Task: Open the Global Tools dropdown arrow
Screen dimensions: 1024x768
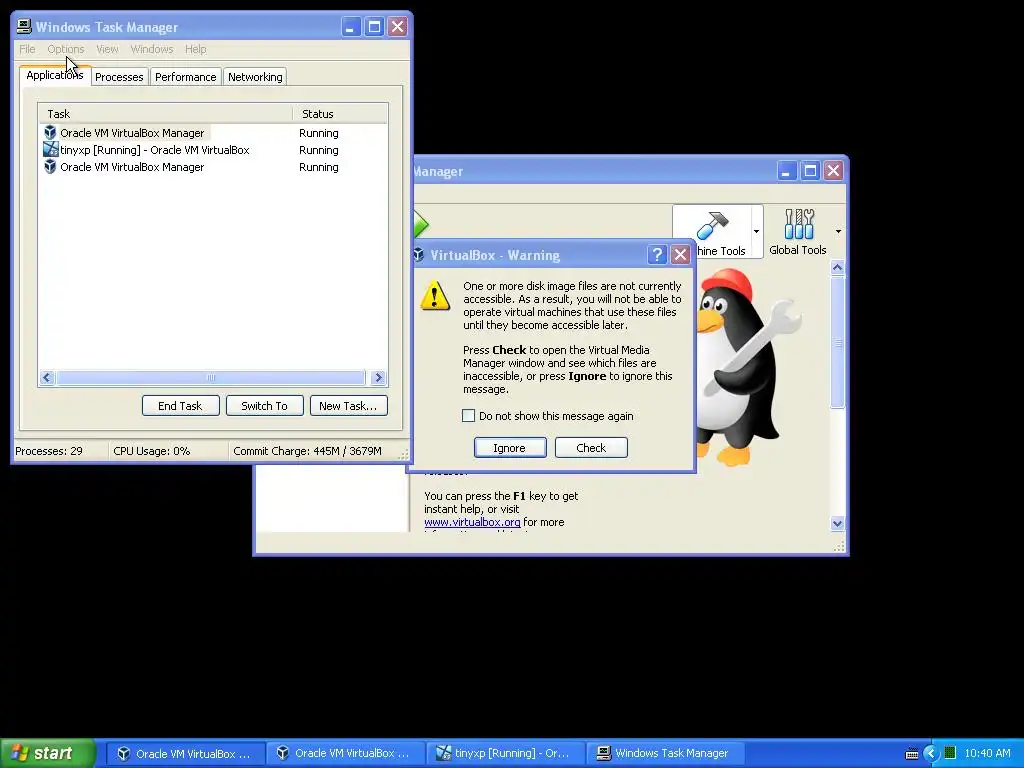Action: [x=839, y=231]
